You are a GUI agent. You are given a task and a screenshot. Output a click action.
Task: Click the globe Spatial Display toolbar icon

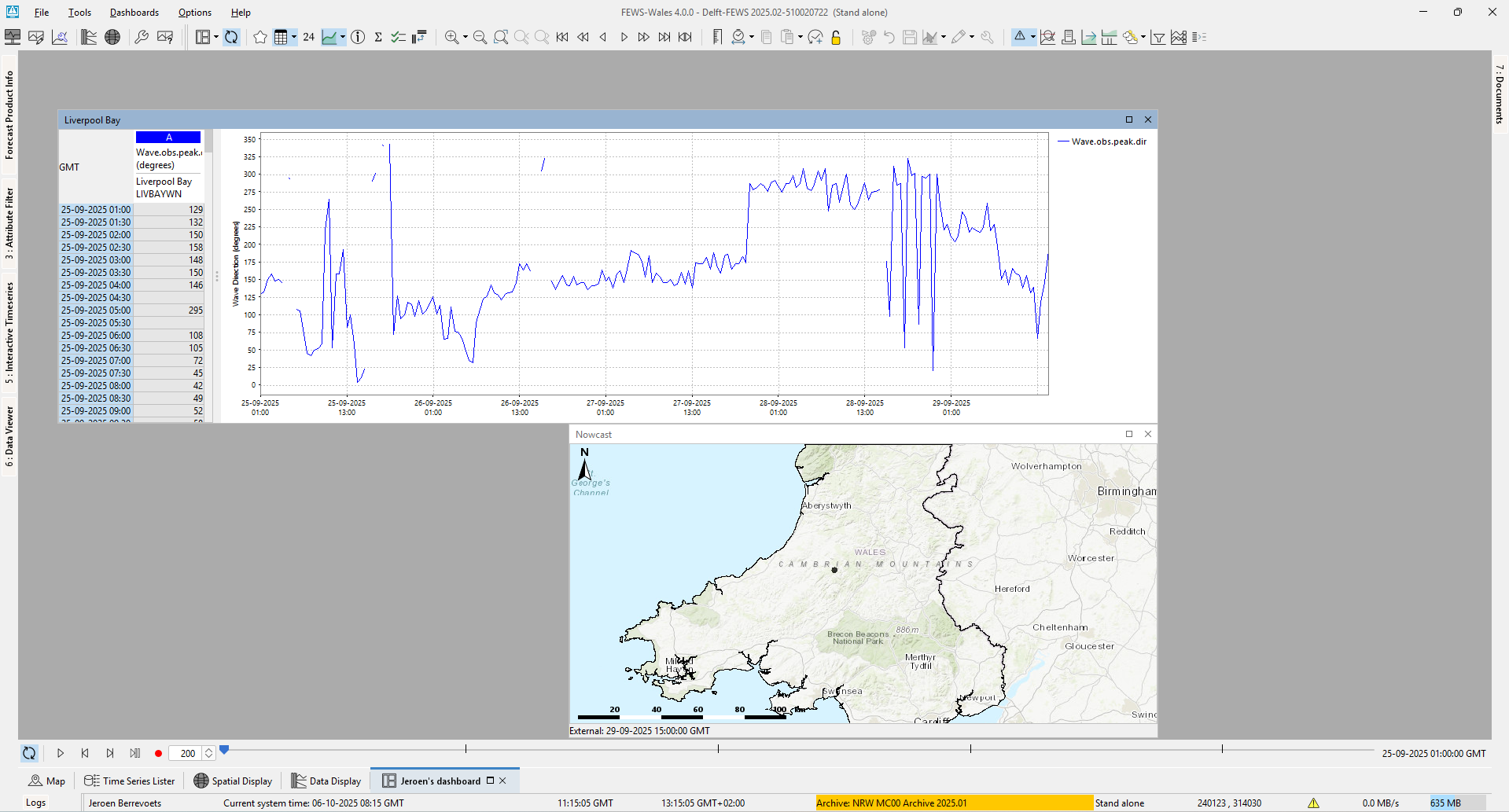click(112, 37)
